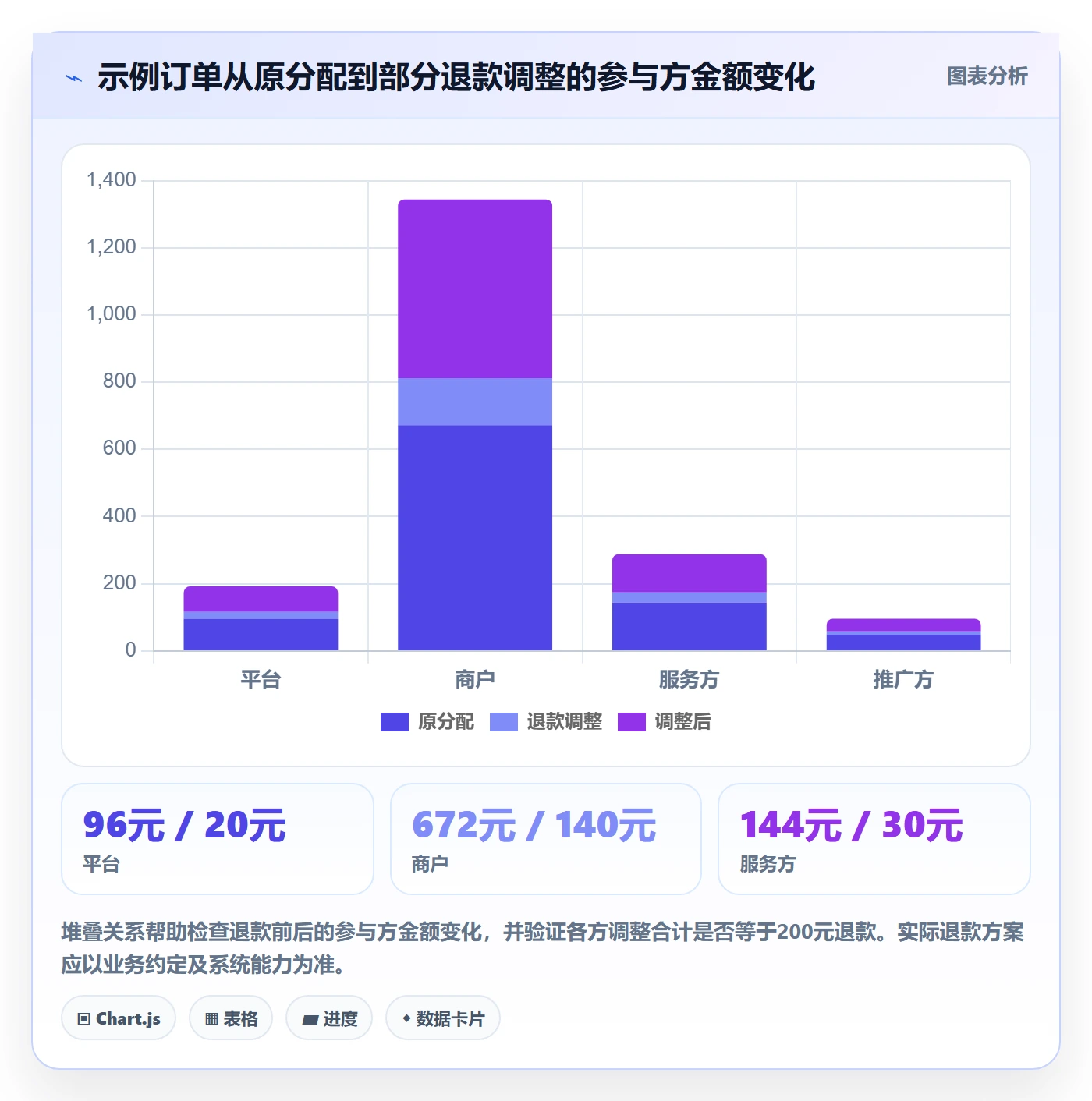Click the 退款调整 legend color swatch
The image size is (1092, 1101).
pos(503,722)
